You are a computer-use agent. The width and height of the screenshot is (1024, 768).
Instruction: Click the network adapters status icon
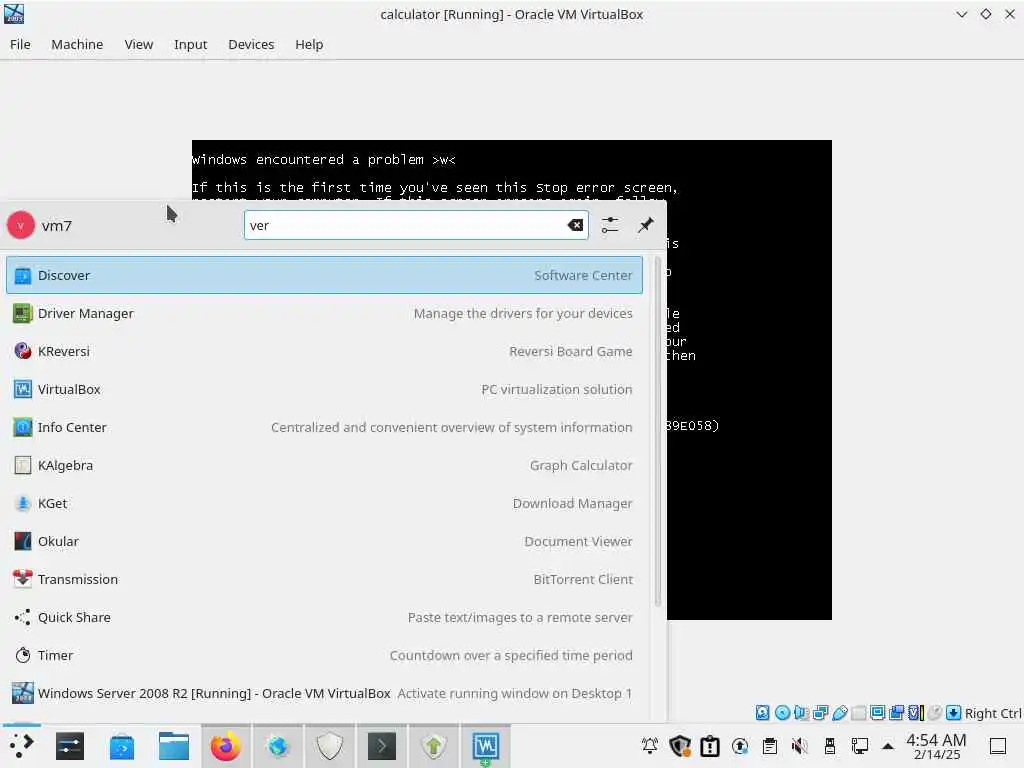pyautogui.click(x=820, y=712)
